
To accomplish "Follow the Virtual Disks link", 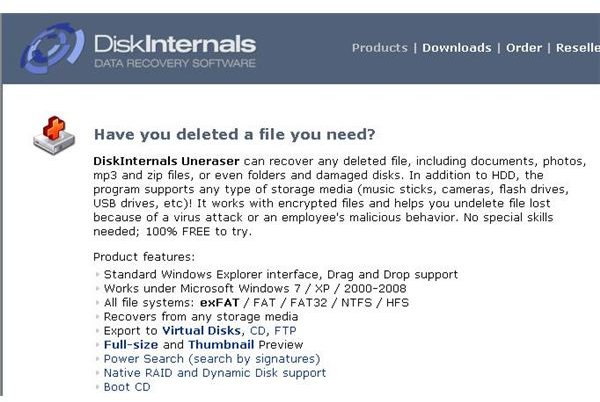I will pos(201,330).
